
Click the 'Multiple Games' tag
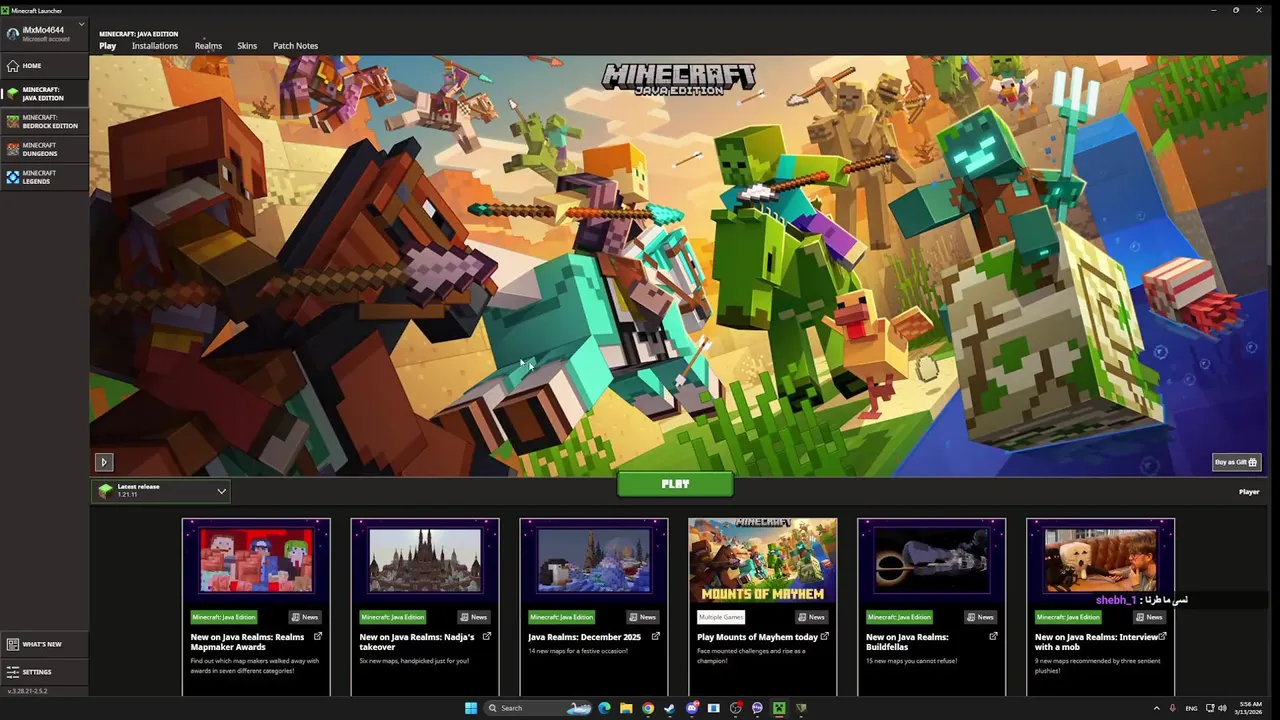point(721,617)
